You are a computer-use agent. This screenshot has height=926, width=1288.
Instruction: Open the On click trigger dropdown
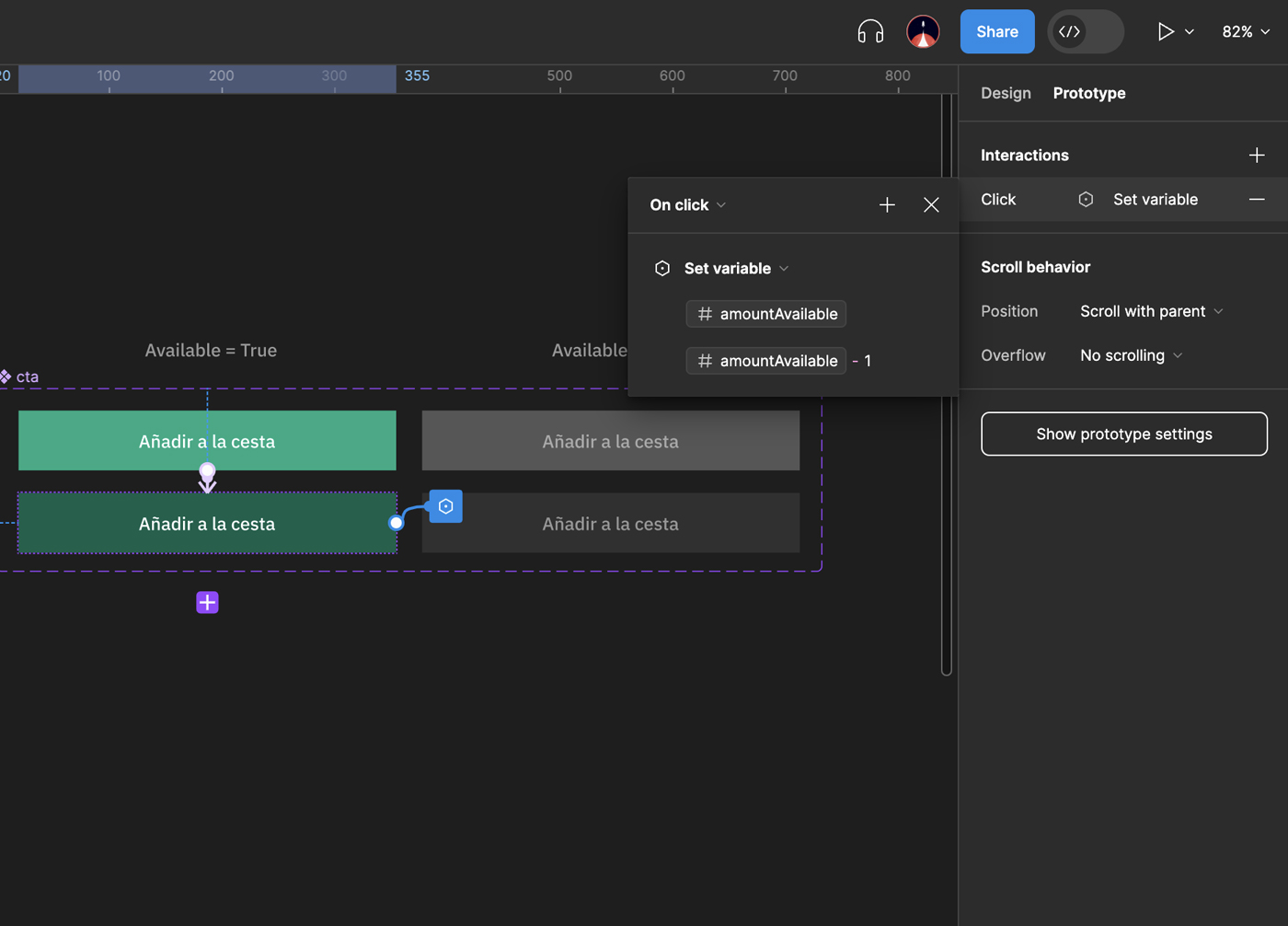pyautogui.click(x=688, y=205)
